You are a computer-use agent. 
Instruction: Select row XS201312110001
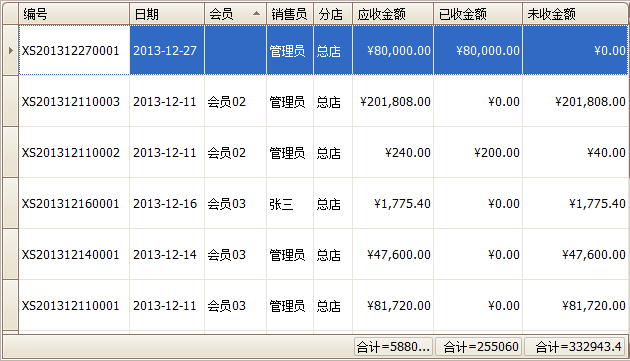pyautogui.click(x=323, y=306)
